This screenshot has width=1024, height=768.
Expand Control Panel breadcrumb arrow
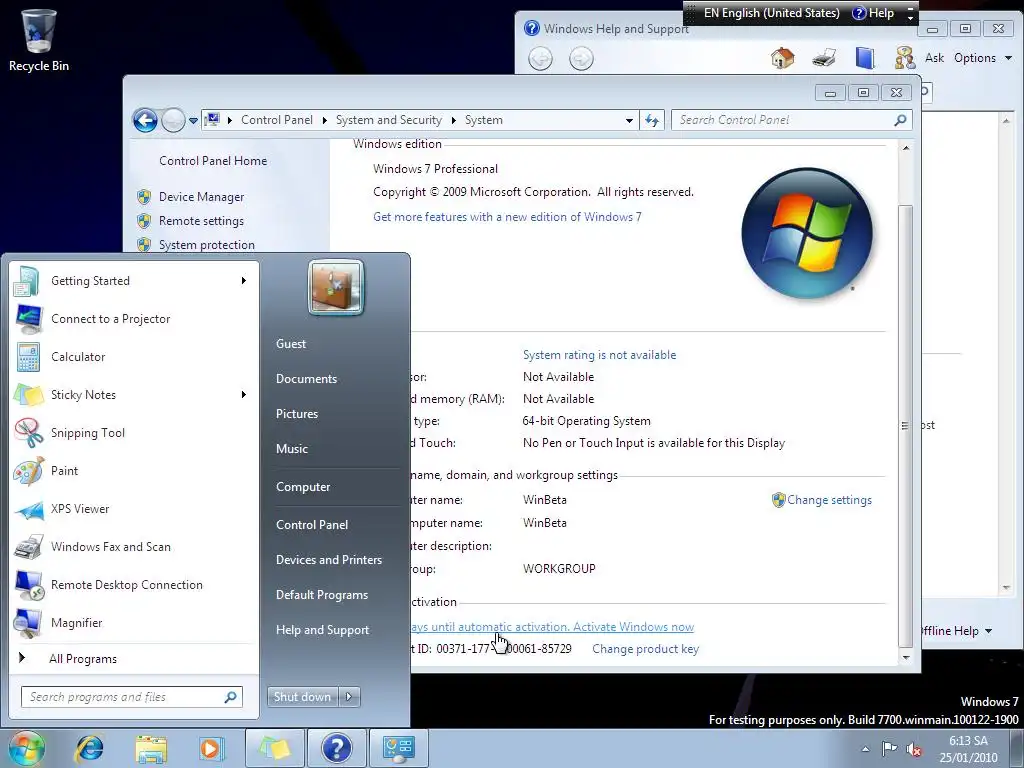coord(325,120)
